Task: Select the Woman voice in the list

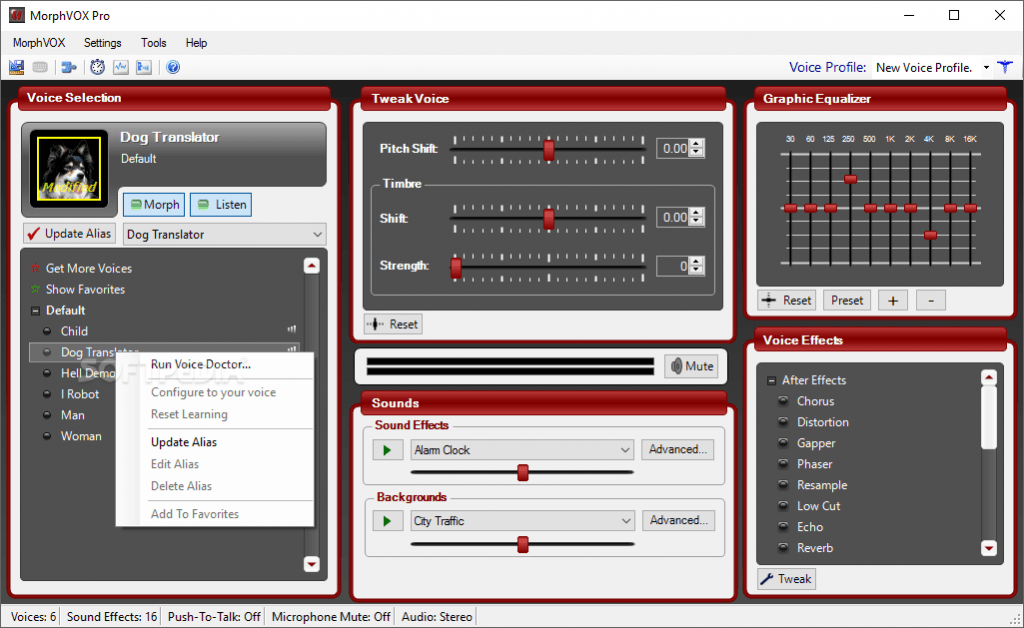Action: pos(78,436)
